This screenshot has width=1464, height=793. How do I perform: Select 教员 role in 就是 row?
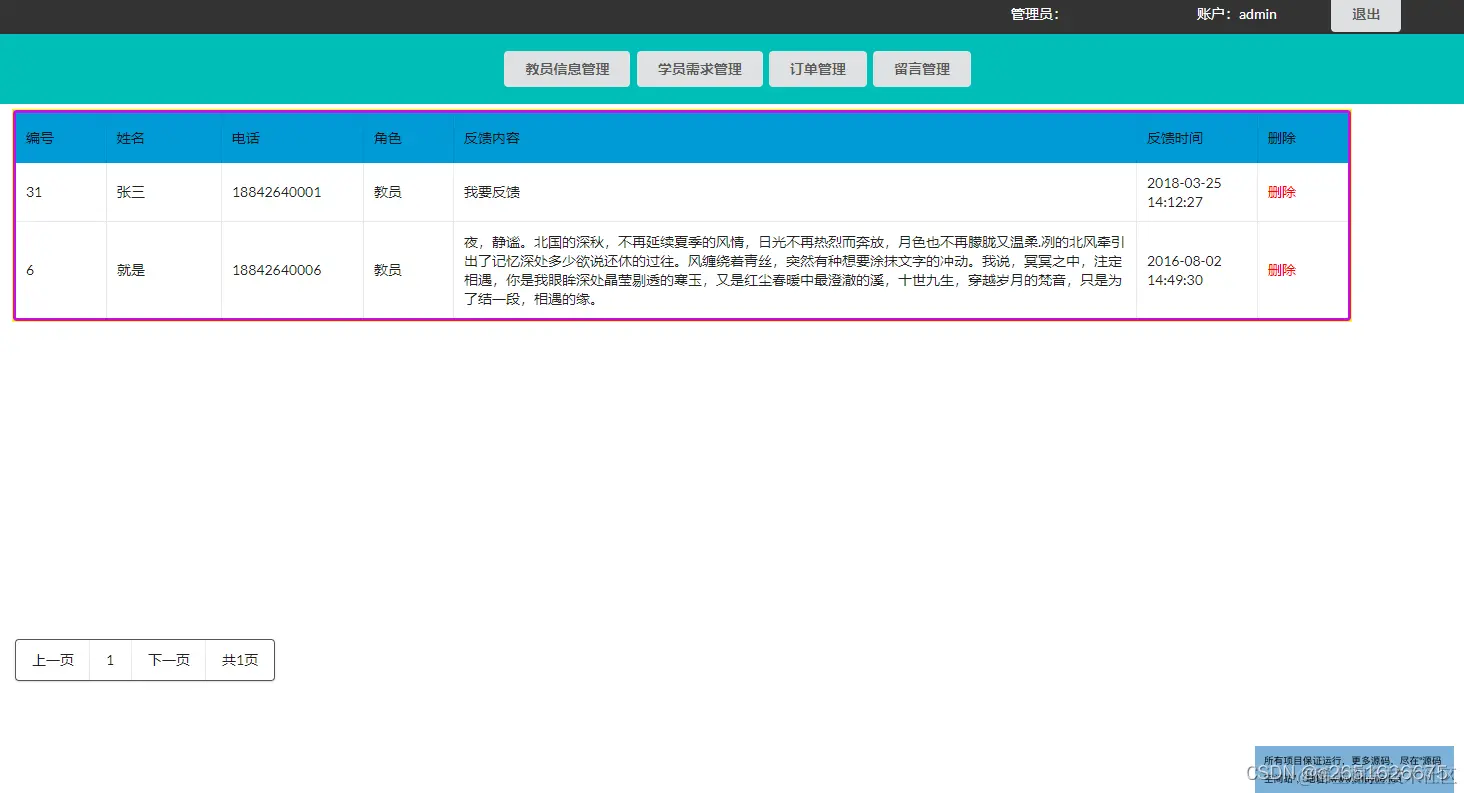[x=388, y=270]
